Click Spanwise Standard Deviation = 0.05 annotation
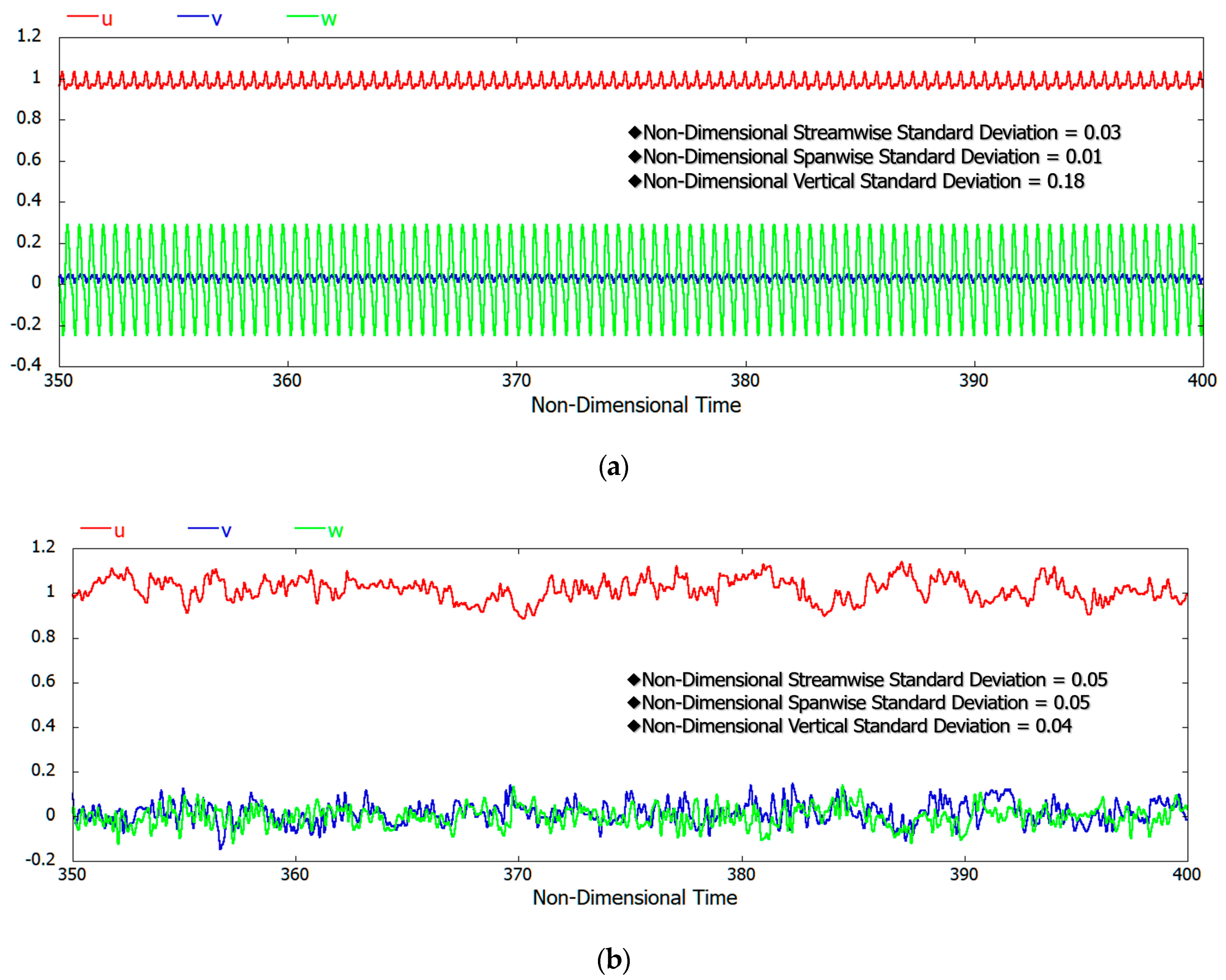 tap(859, 703)
